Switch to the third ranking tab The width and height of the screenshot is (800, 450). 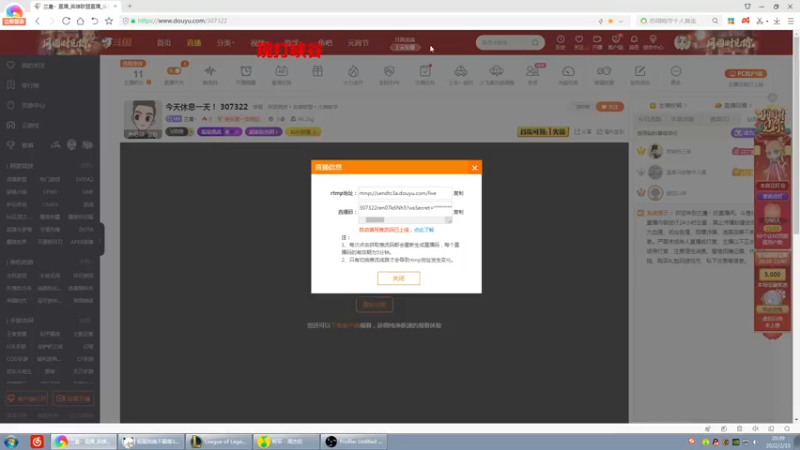coord(719,119)
